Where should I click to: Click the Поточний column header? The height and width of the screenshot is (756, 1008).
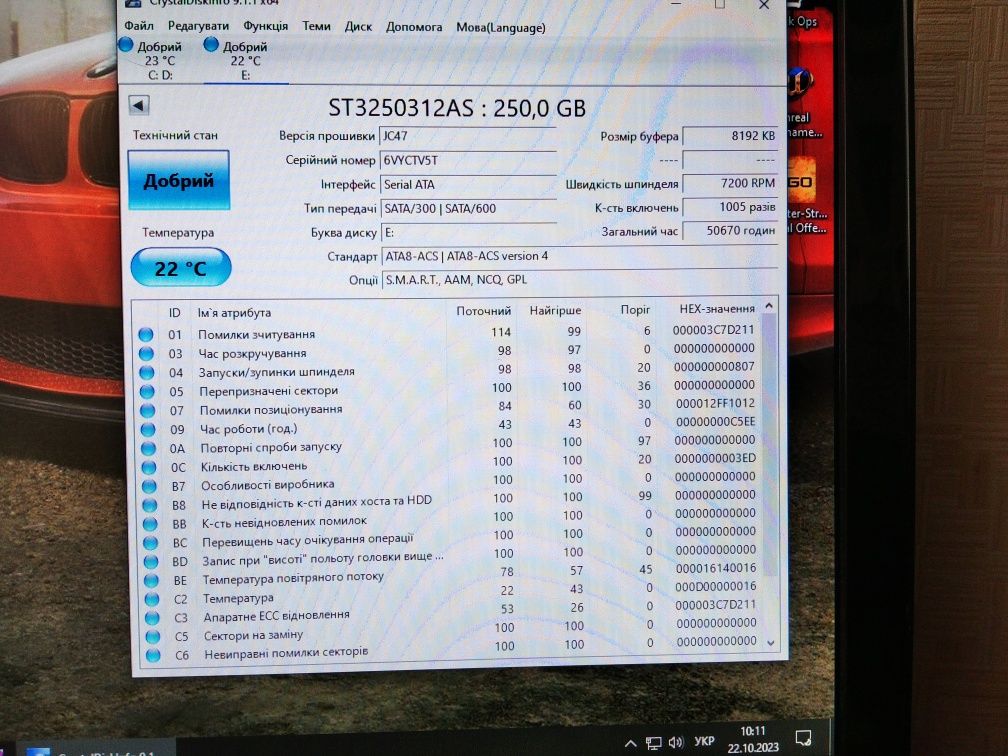tap(483, 311)
